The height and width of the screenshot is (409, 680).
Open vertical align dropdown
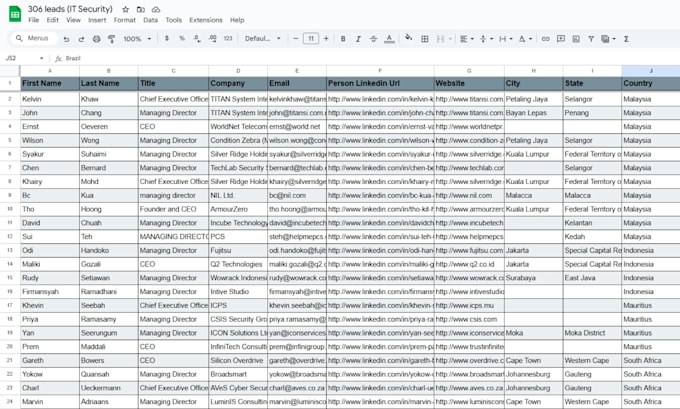486,39
